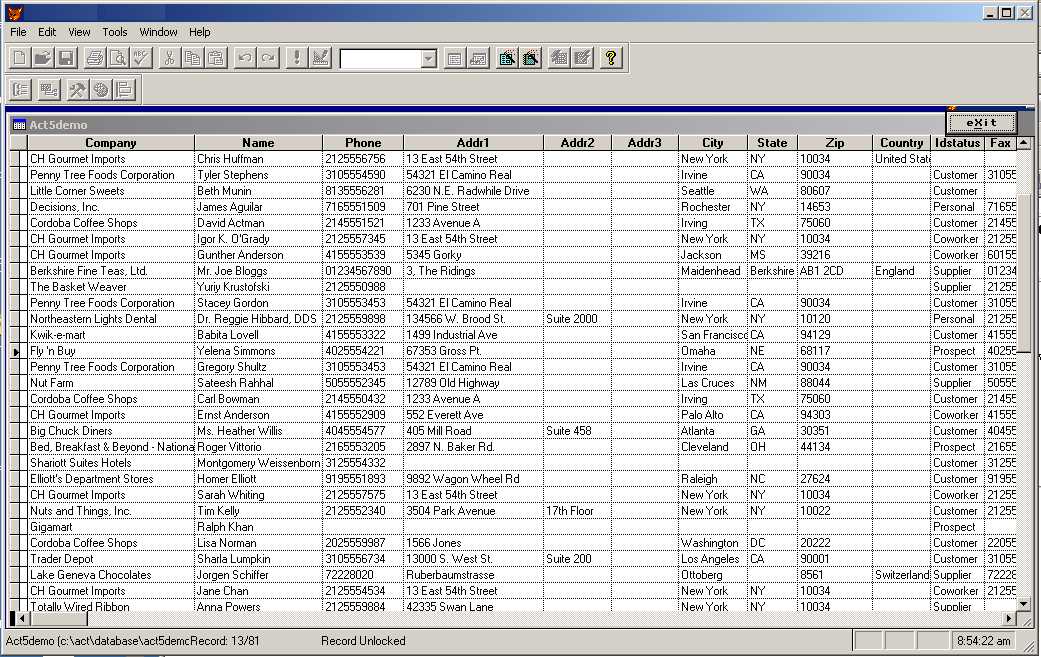
Task: Click the Name column header
Action: (x=258, y=143)
